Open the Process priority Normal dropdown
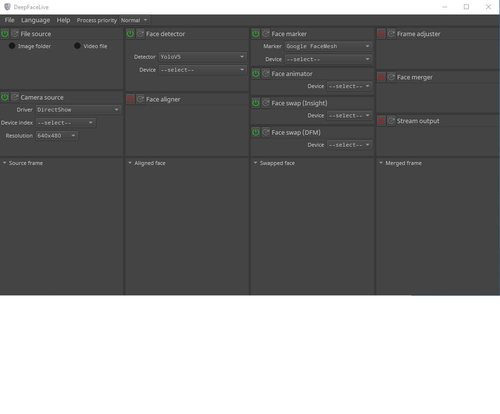This screenshot has height=414, width=500. [x=134, y=20]
